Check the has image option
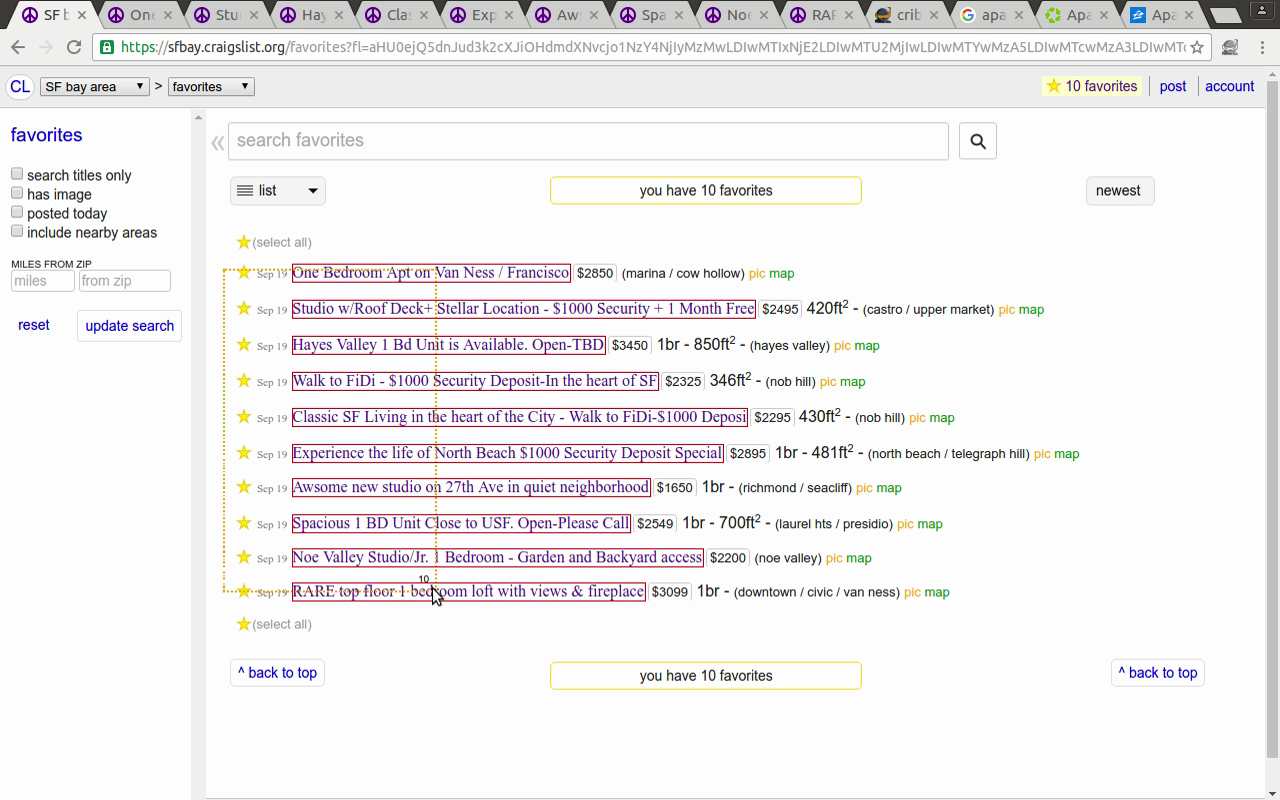This screenshot has height=800, width=1280. click(17, 193)
